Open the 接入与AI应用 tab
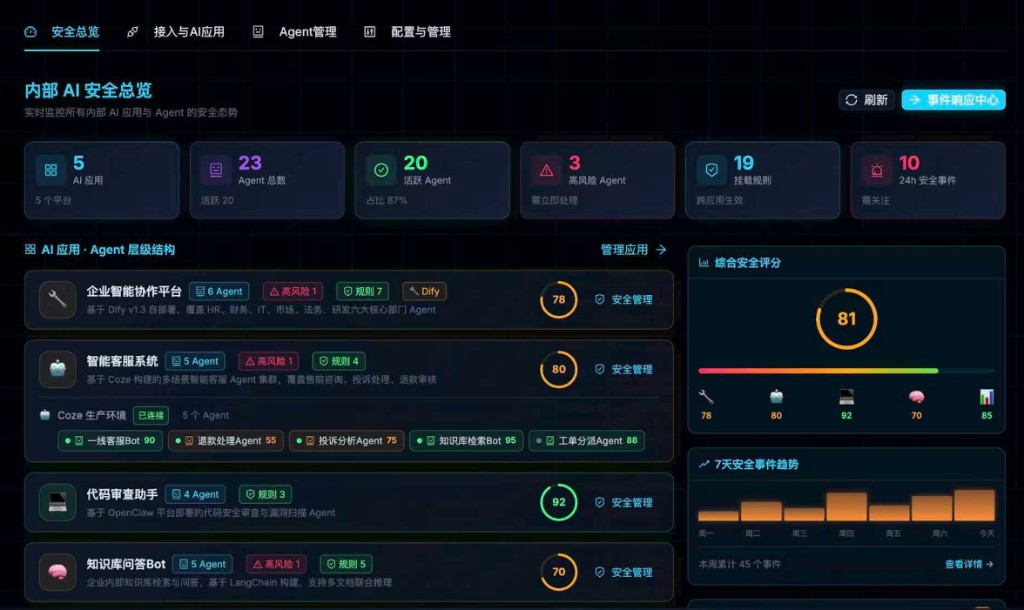The height and width of the screenshot is (610, 1024). pyautogui.click(x=178, y=32)
